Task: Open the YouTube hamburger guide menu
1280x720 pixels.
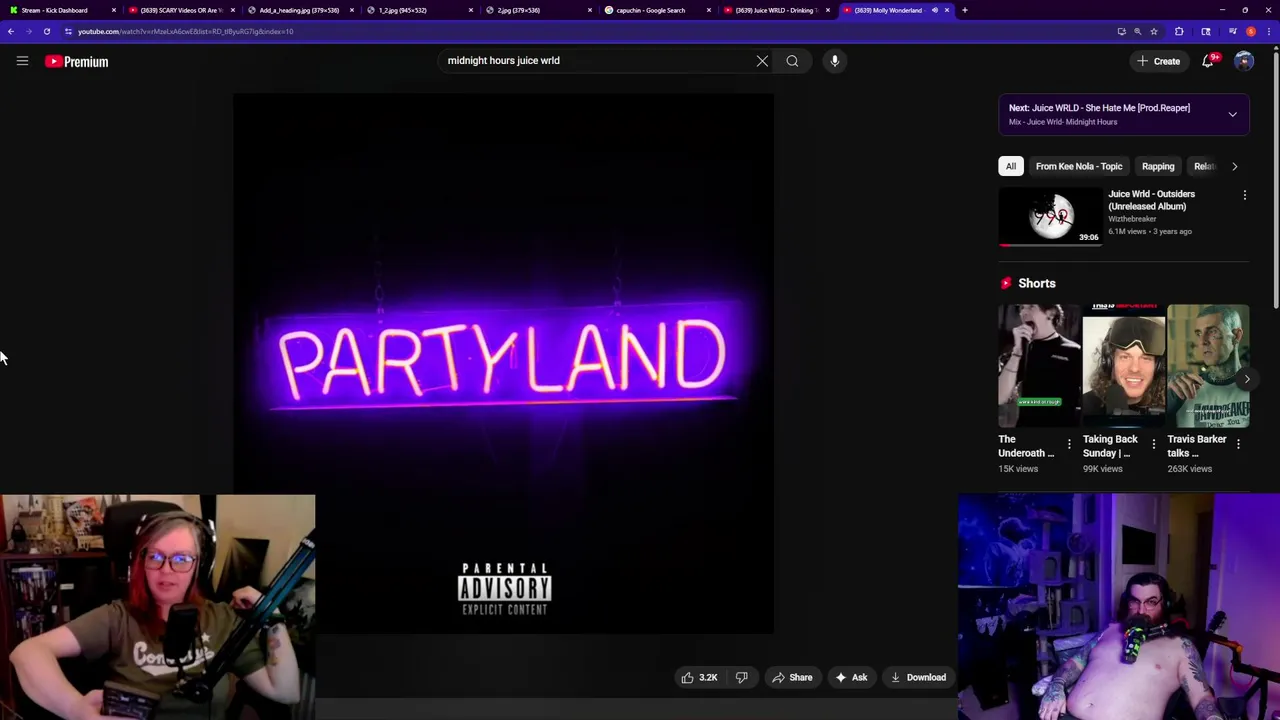Action: tap(22, 61)
